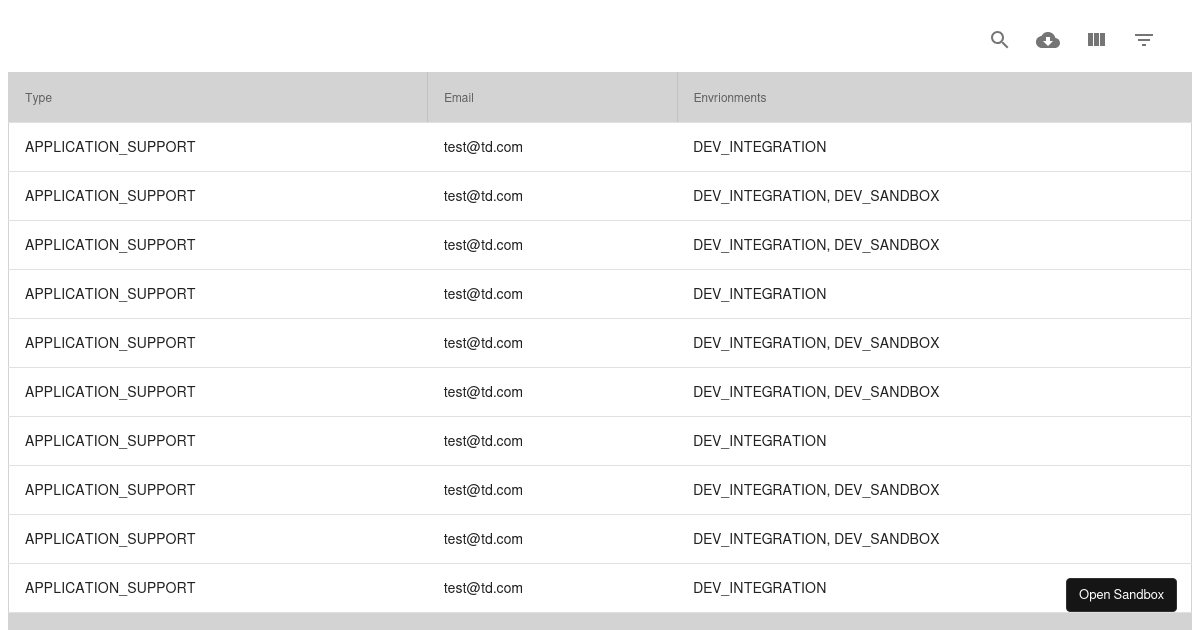
Task: Open the filter options panel
Action: tap(1144, 40)
